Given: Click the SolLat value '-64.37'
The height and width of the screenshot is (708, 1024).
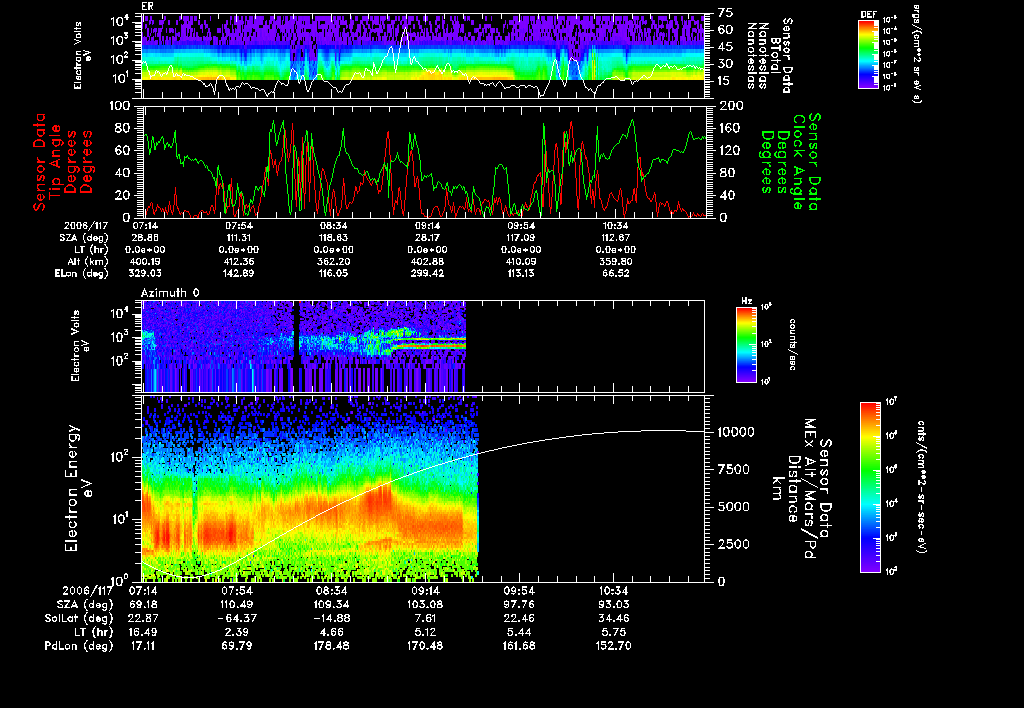Looking at the screenshot, I should click(236, 618).
